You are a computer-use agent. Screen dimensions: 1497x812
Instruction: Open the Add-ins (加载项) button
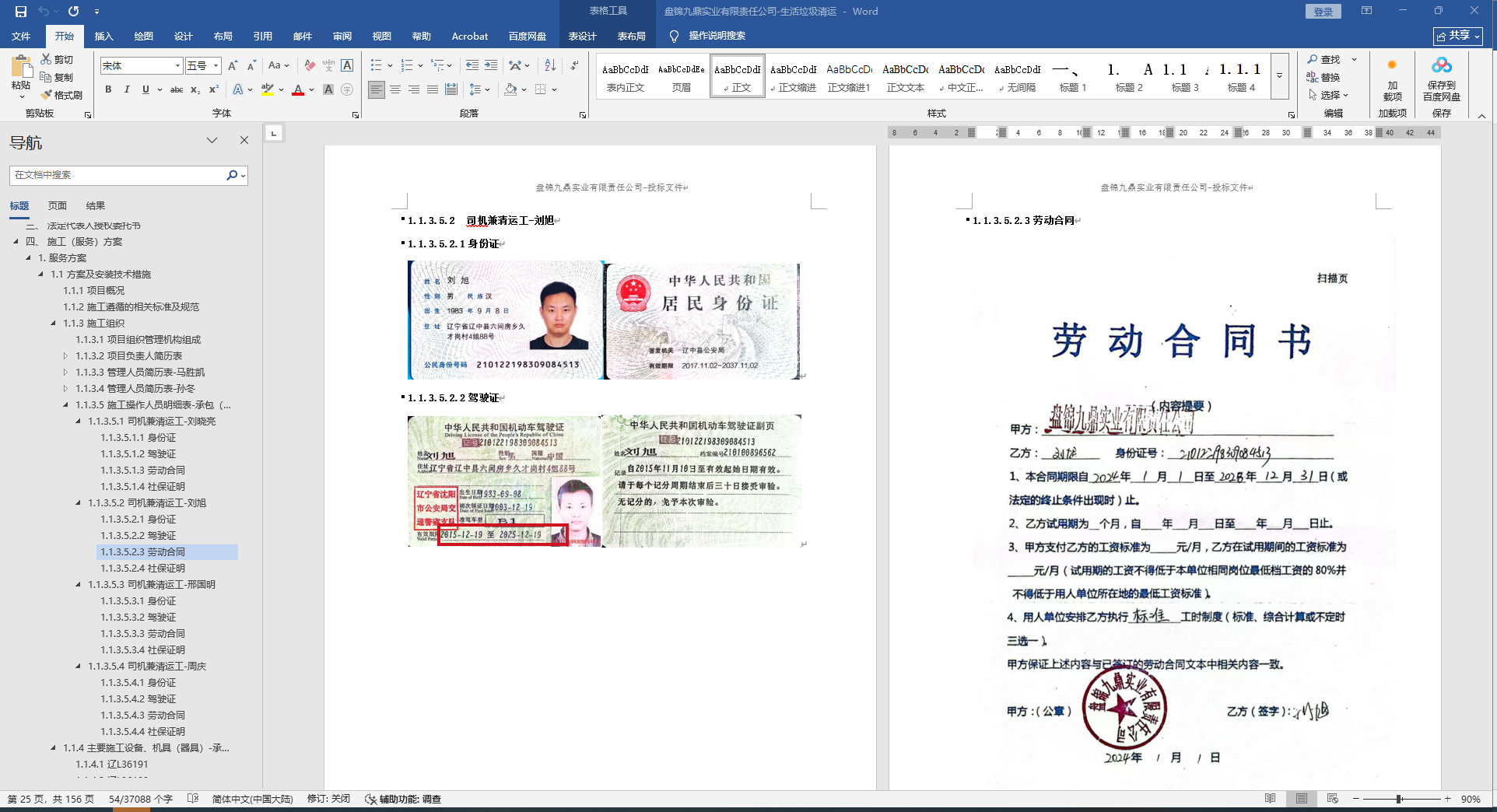pyautogui.click(x=1392, y=78)
